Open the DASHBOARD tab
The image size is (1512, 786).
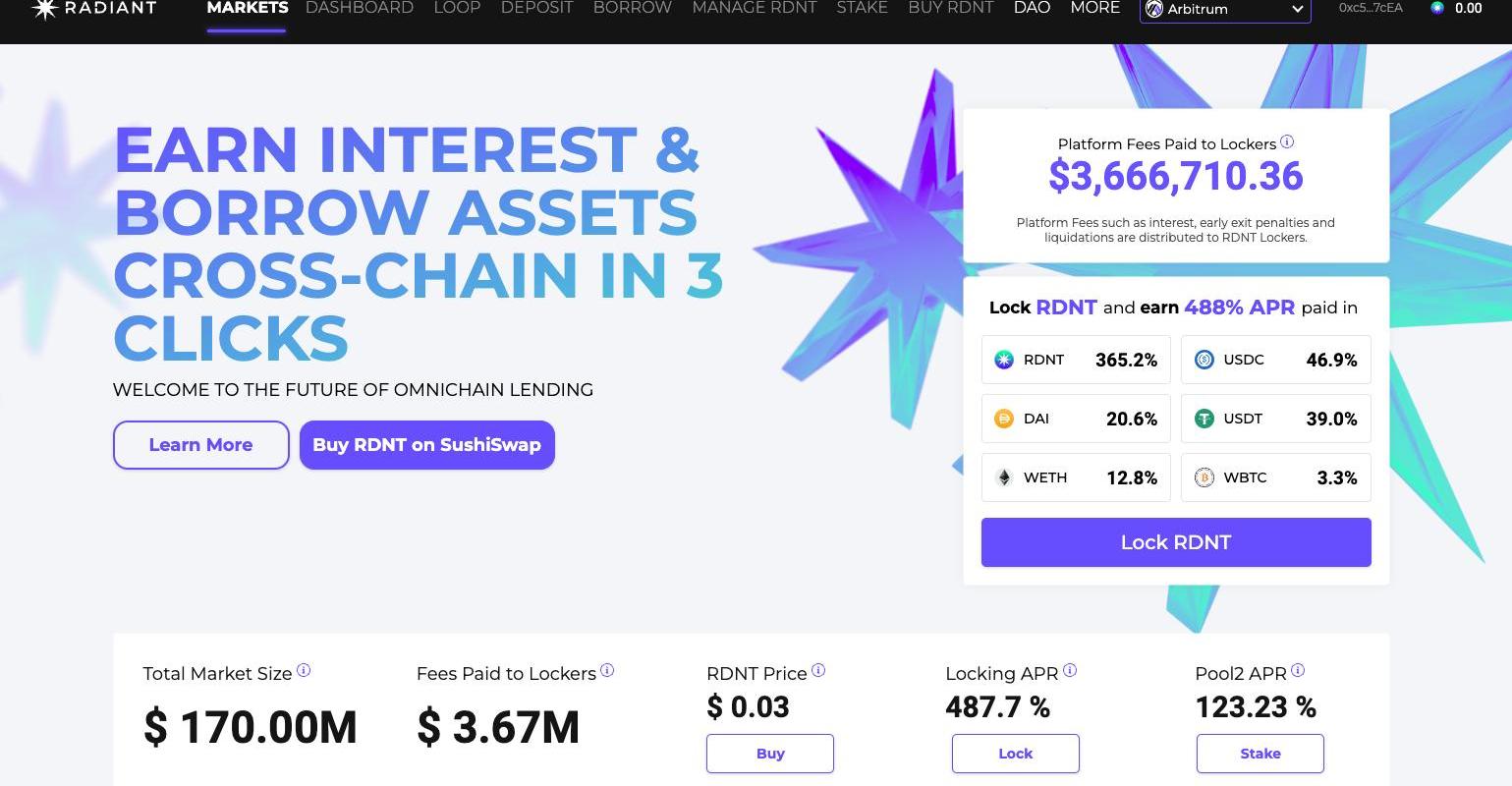359,8
